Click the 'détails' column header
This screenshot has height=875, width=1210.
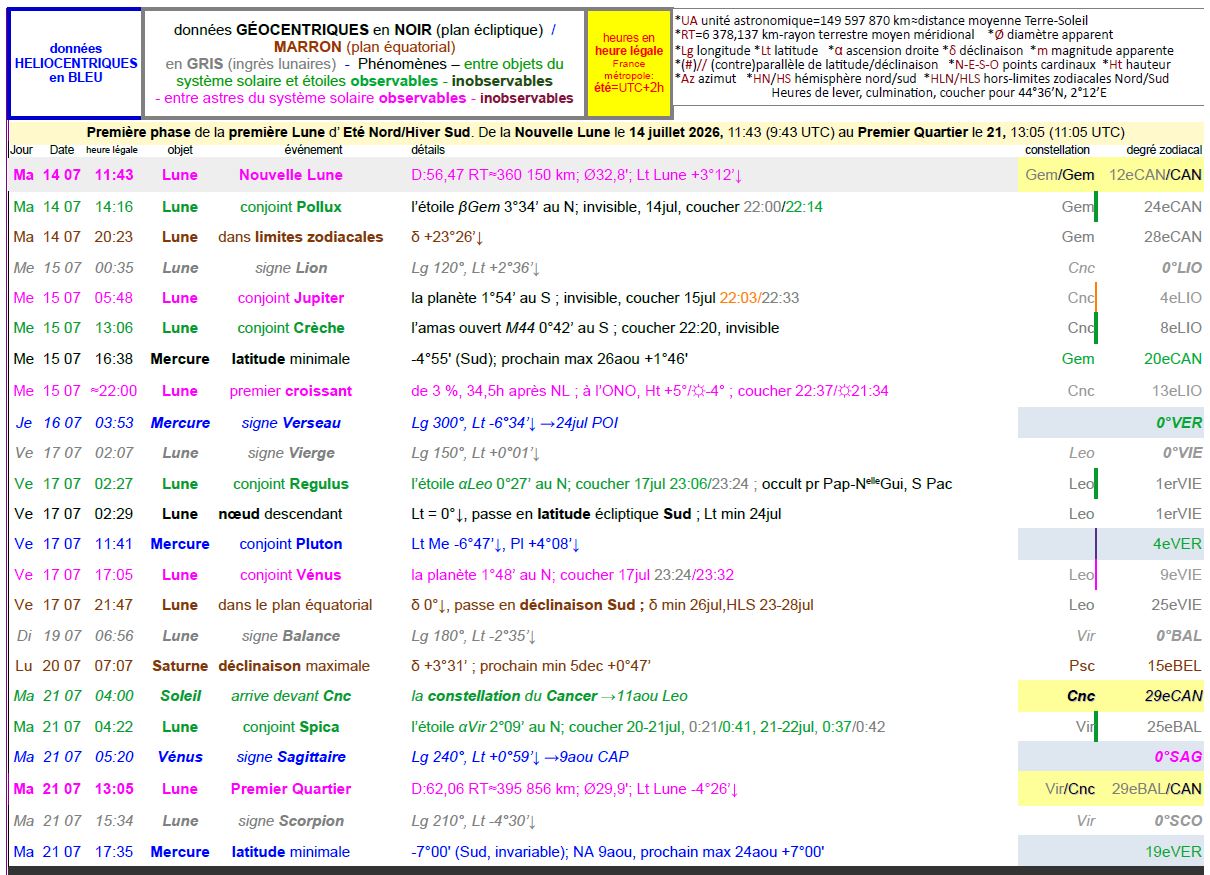[x=428, y=150]
